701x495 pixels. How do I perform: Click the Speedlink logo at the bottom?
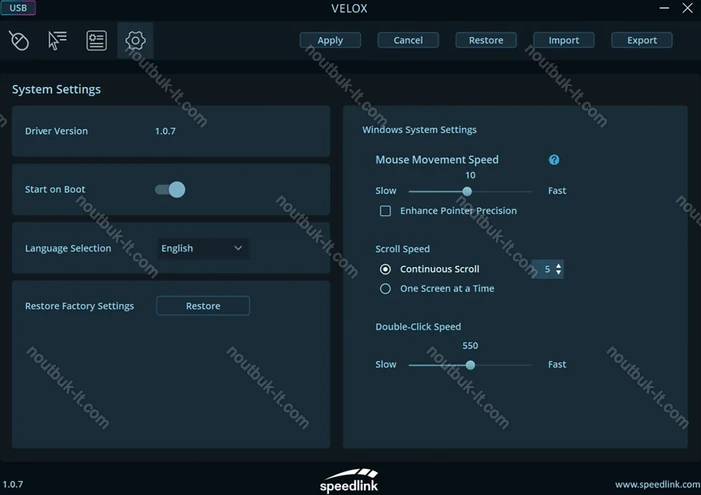(x=349, y=478)
